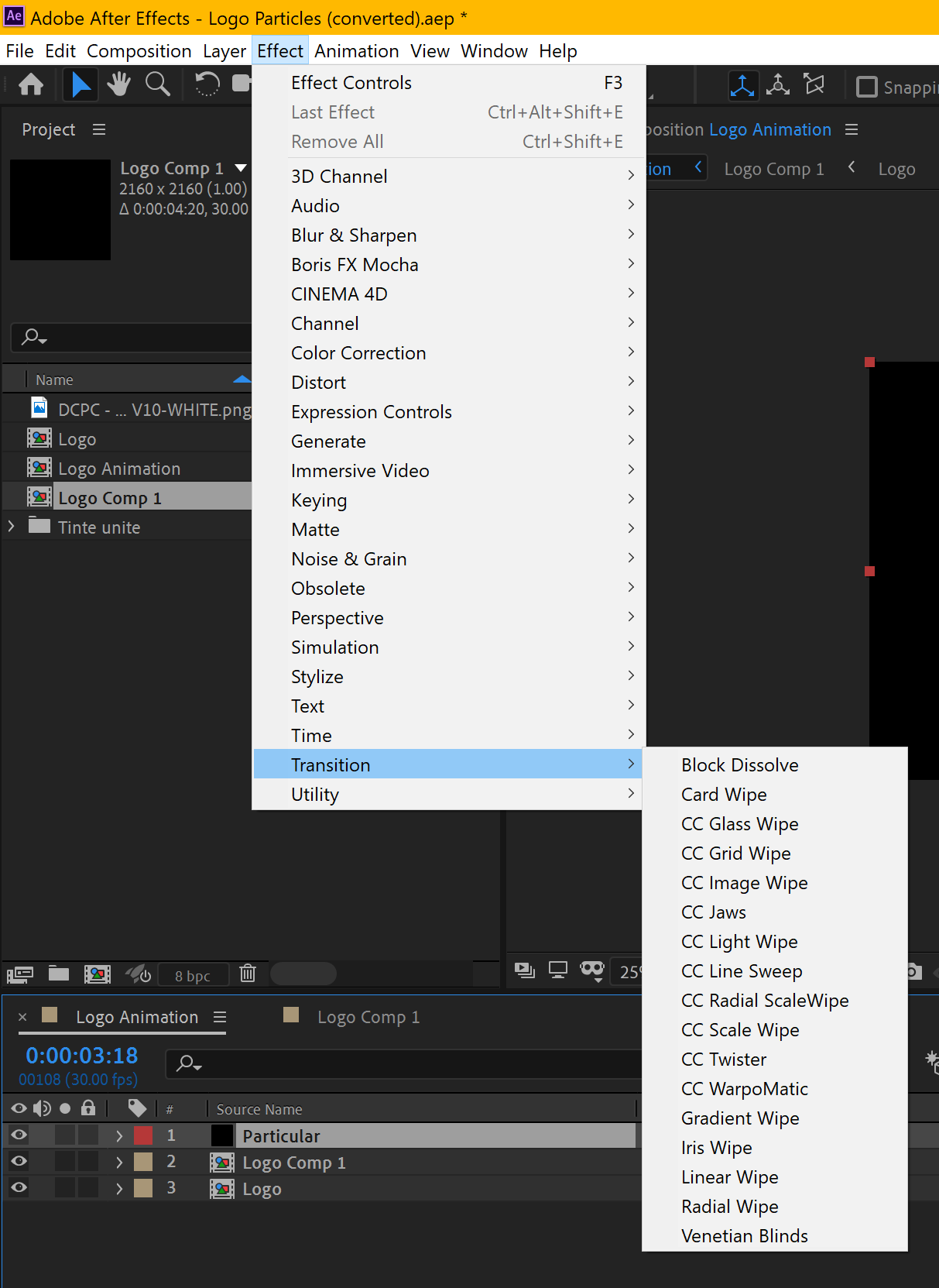Viewport: 939px width, 1288px height.
Task: Click Interpret Footage icon in Project panel
Action: [20, 974]
